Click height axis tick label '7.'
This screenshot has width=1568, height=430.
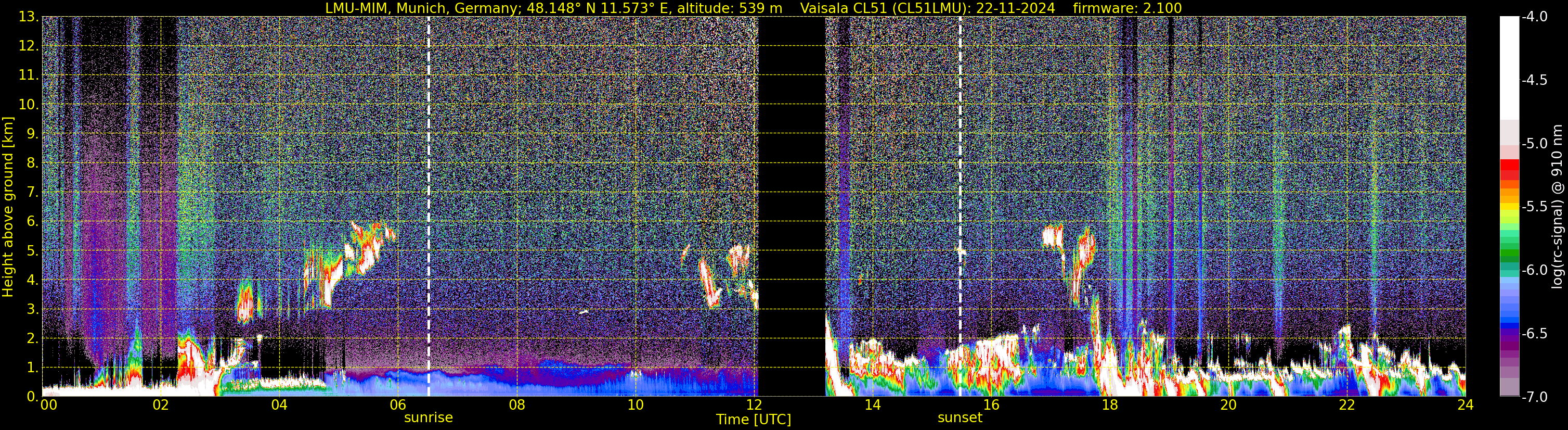pos(32,193)
